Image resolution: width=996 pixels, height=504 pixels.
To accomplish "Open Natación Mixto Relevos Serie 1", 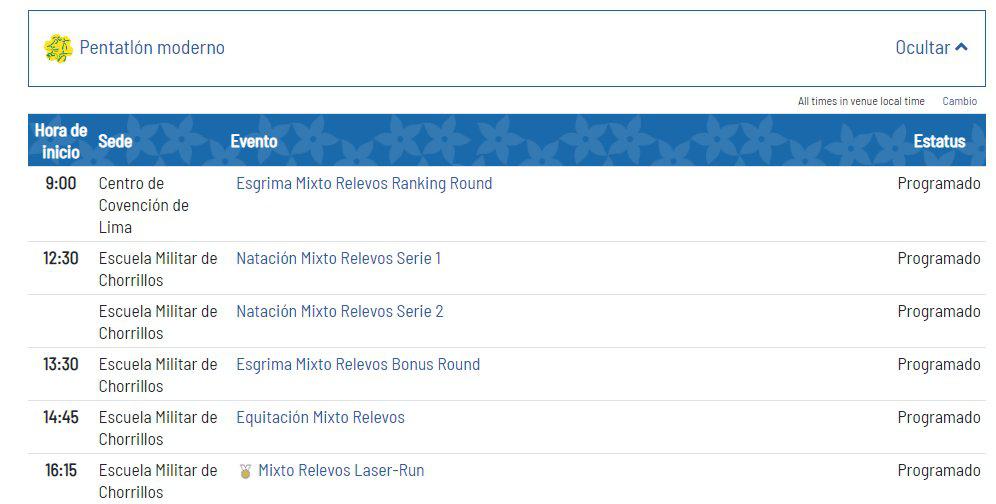I will pyautogui.click(x=338, y=259).
